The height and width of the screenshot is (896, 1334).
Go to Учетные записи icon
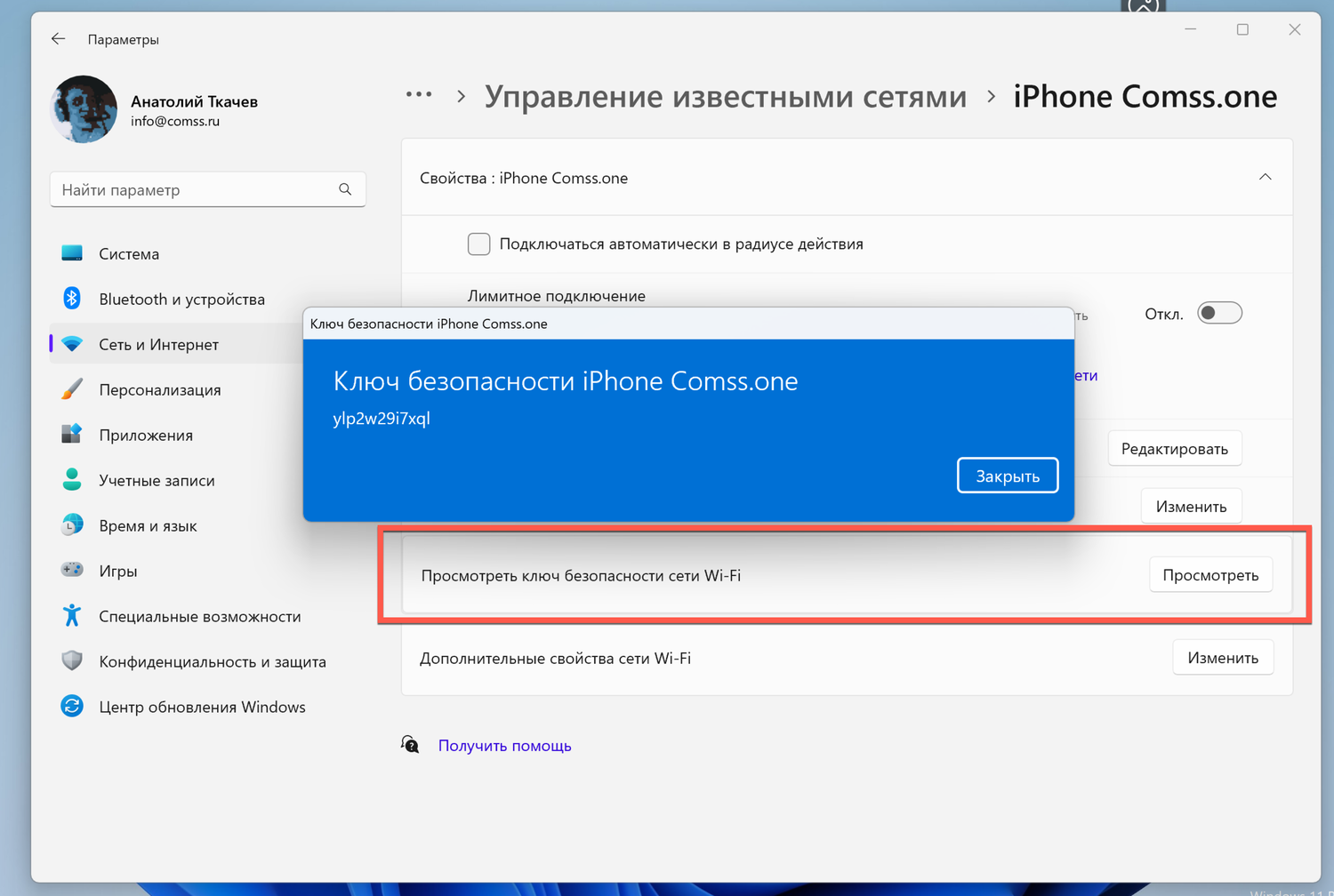click(72, 480)
